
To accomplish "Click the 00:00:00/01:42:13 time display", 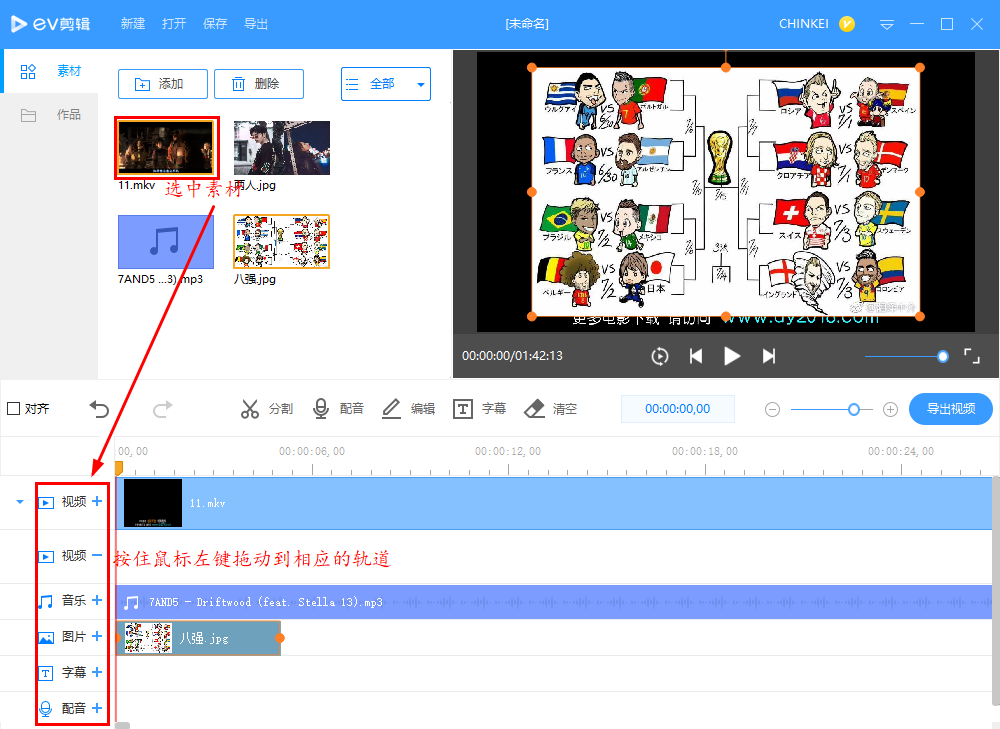I will click(x=512, y=356).
